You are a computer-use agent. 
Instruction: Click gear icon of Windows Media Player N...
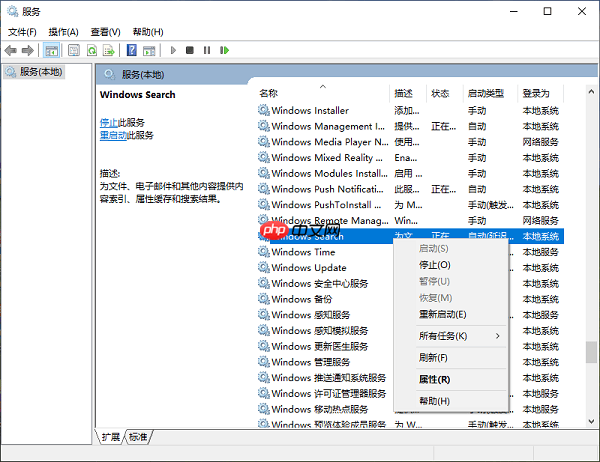(x=264, y=142)
